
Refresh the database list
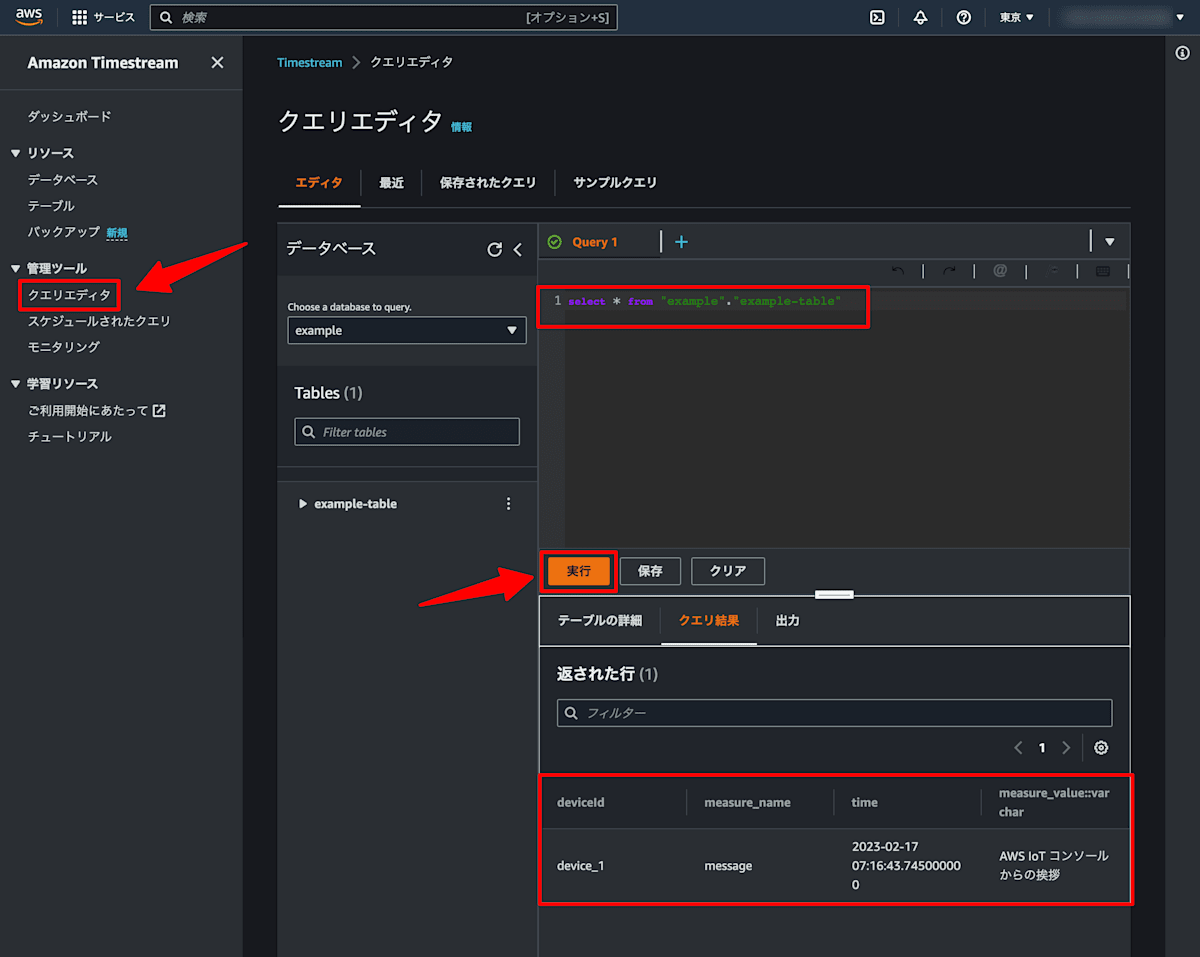(x=494, y=250)
